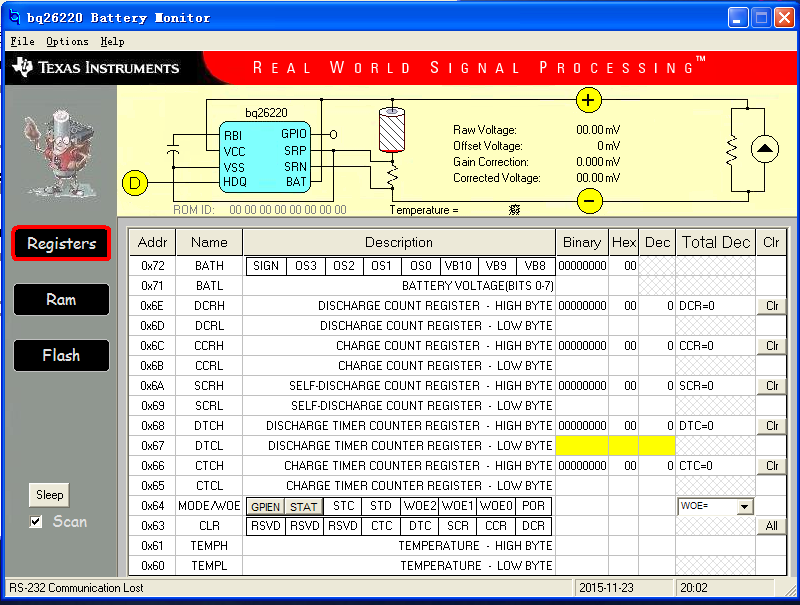Click the Offset Voltage value 0 mV
This screenshot has height=605, width=800.
coord(609,146)
